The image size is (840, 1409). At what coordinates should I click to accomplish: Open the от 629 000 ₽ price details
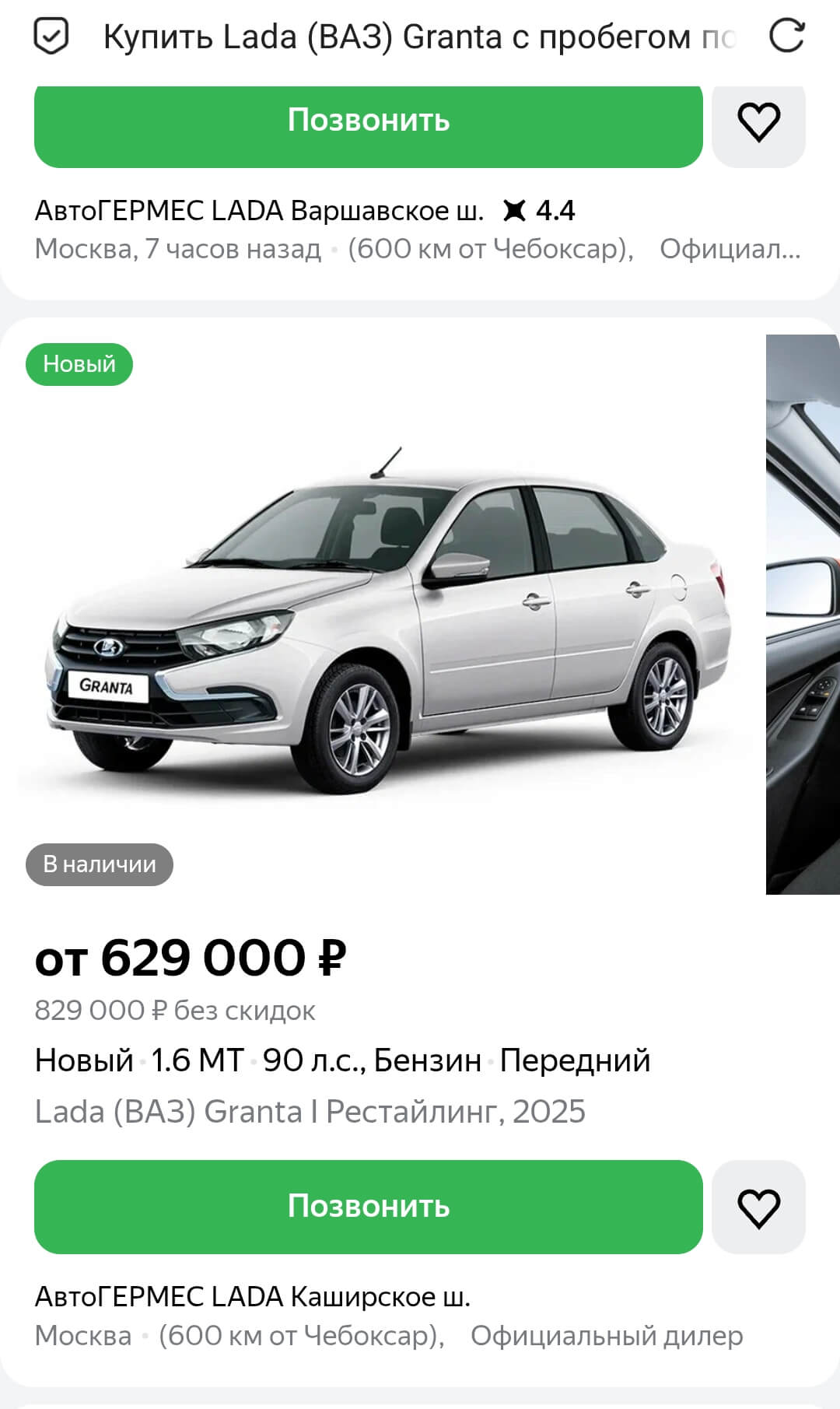click(x=191, y=958)
